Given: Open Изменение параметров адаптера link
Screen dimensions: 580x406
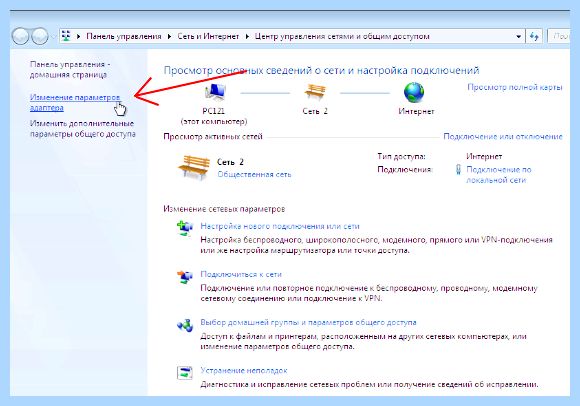Looking at the screenshot, I should pyautogui.click(x=75, y=102).
